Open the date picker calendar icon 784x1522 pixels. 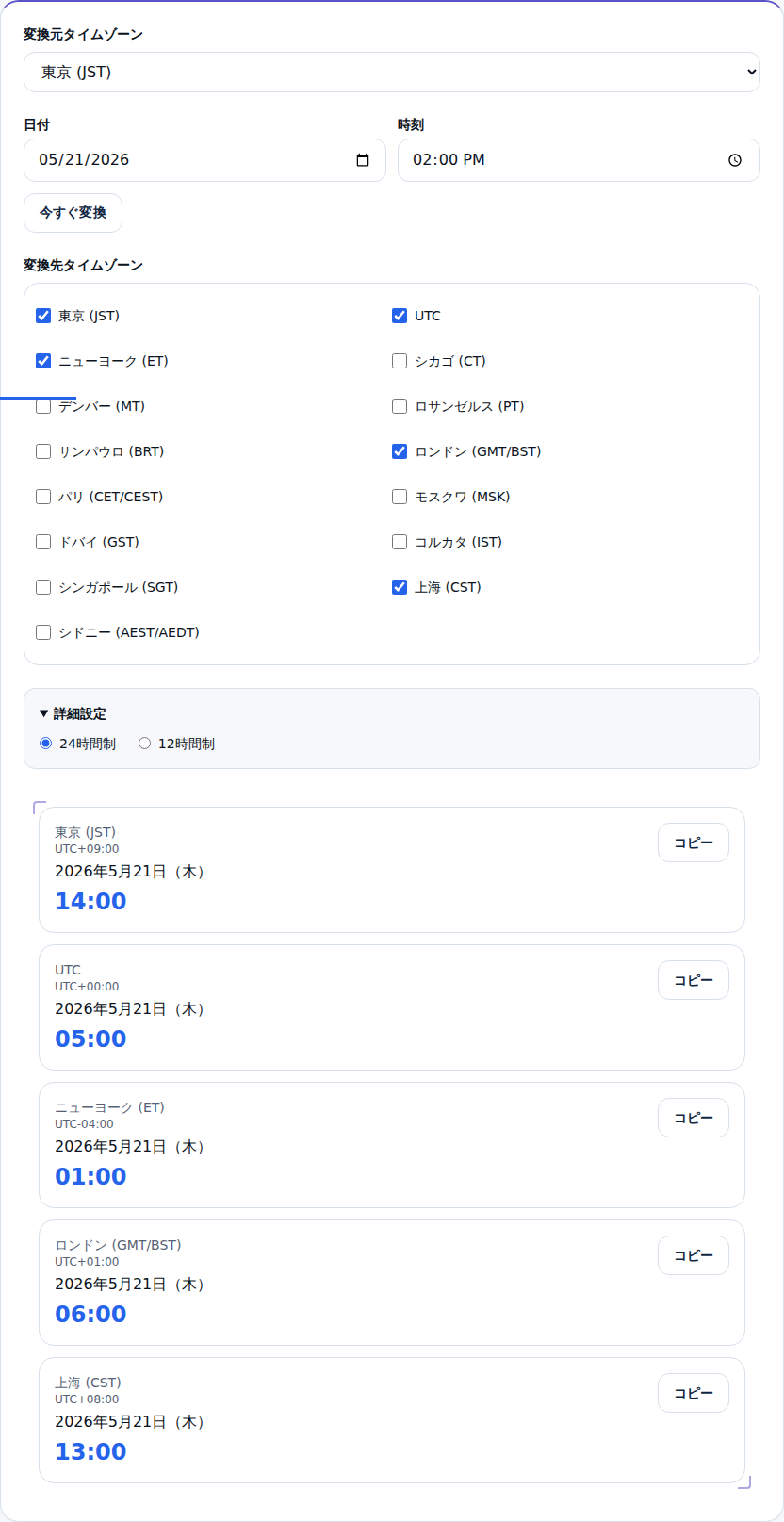(x=363, y=160)
